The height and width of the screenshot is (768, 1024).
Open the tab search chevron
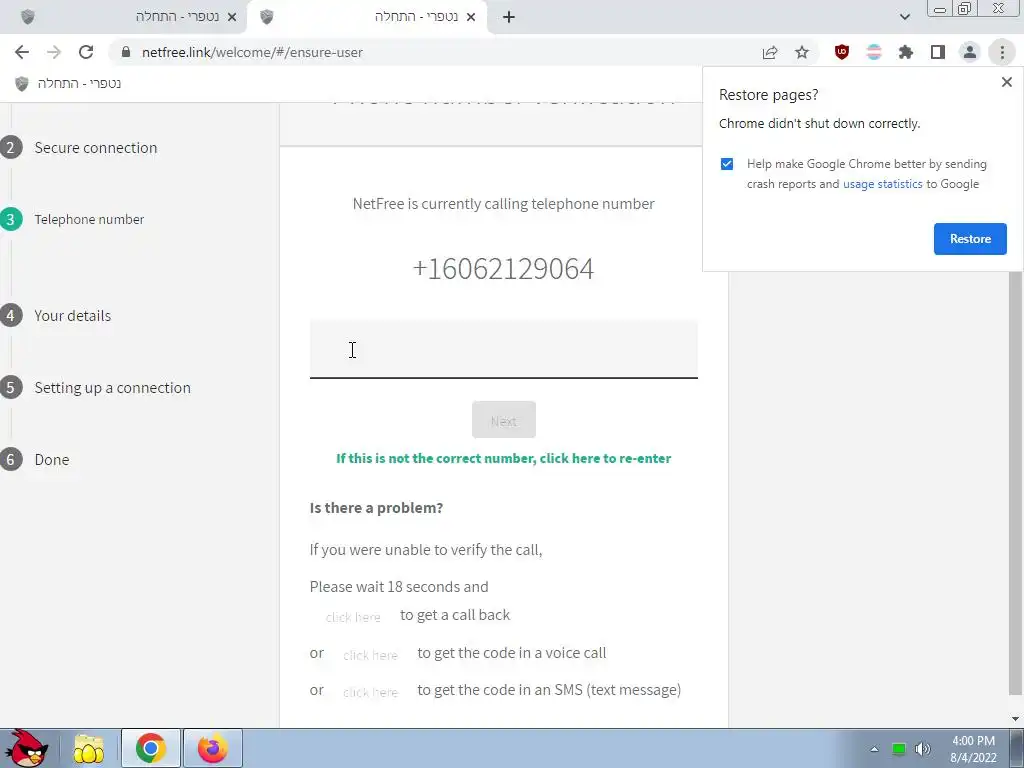[x=904, y=17]
